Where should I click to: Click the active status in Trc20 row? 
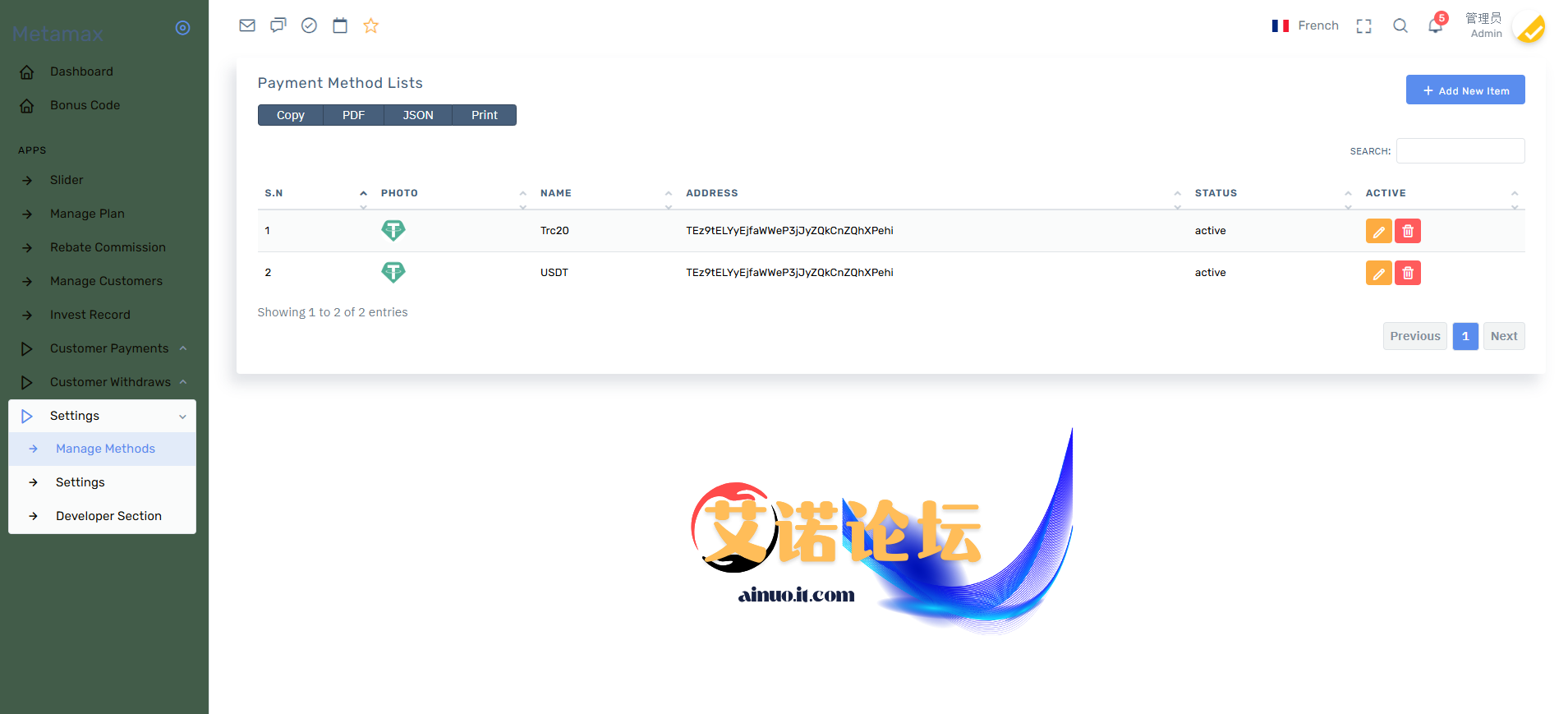[x=1210, y=231]
